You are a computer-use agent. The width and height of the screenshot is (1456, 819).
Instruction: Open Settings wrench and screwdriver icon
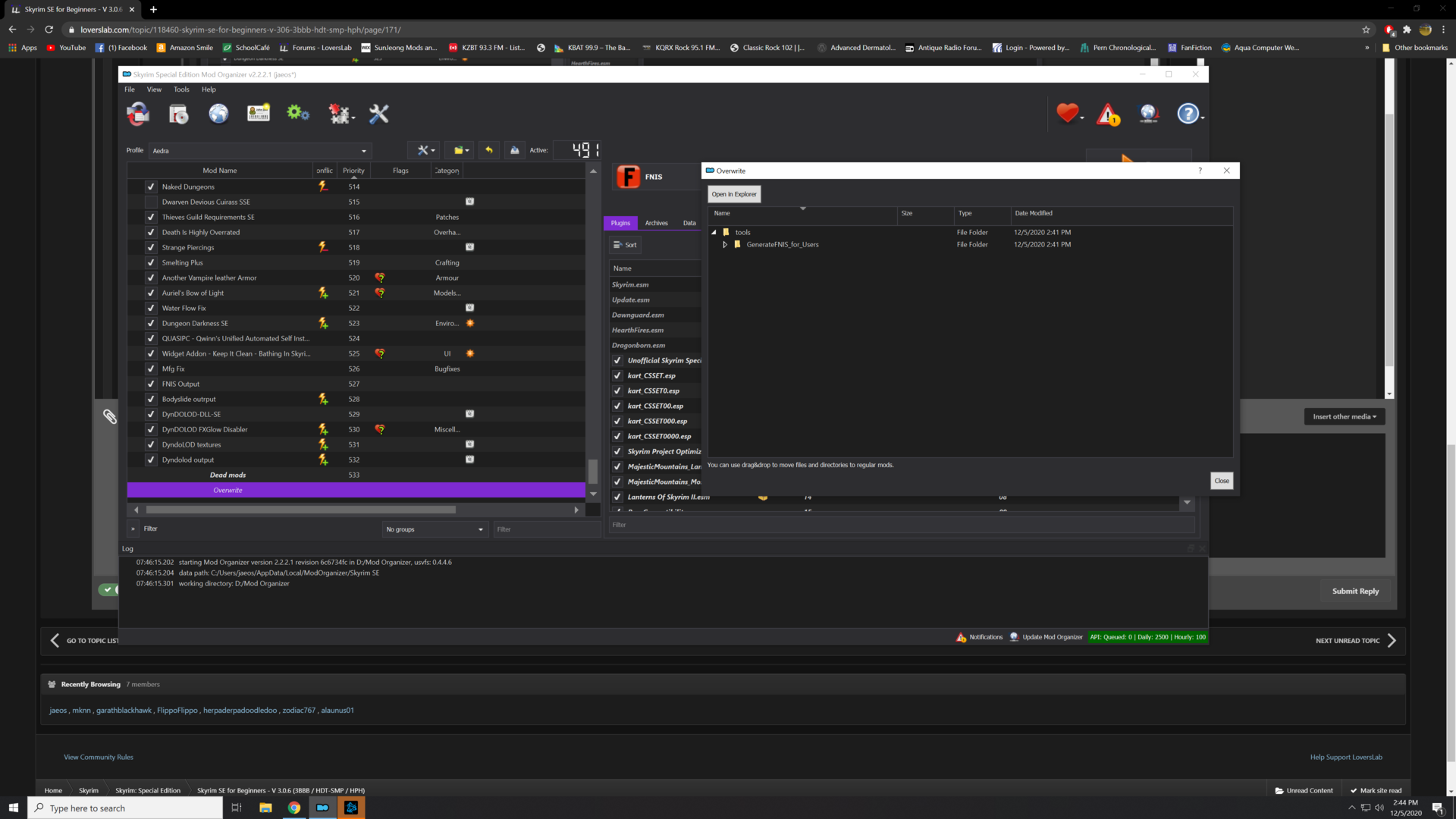(378, 114)
